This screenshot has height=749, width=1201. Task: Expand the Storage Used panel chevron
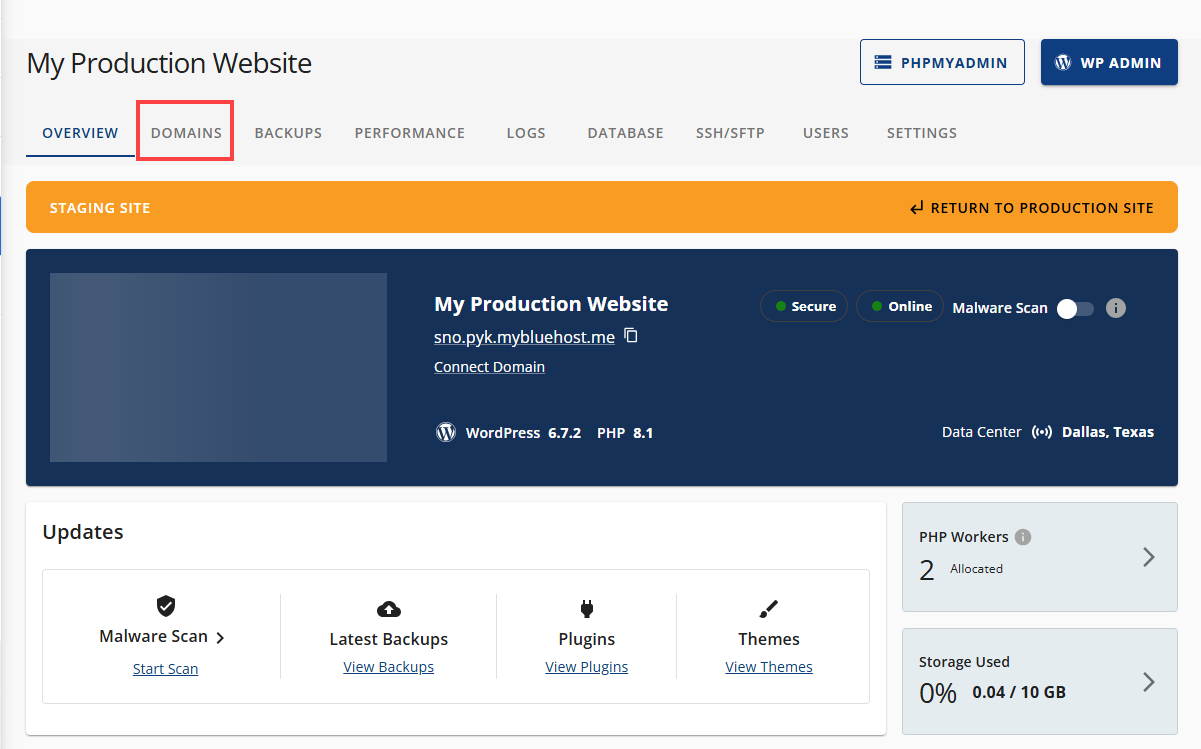pos(1148,682)
